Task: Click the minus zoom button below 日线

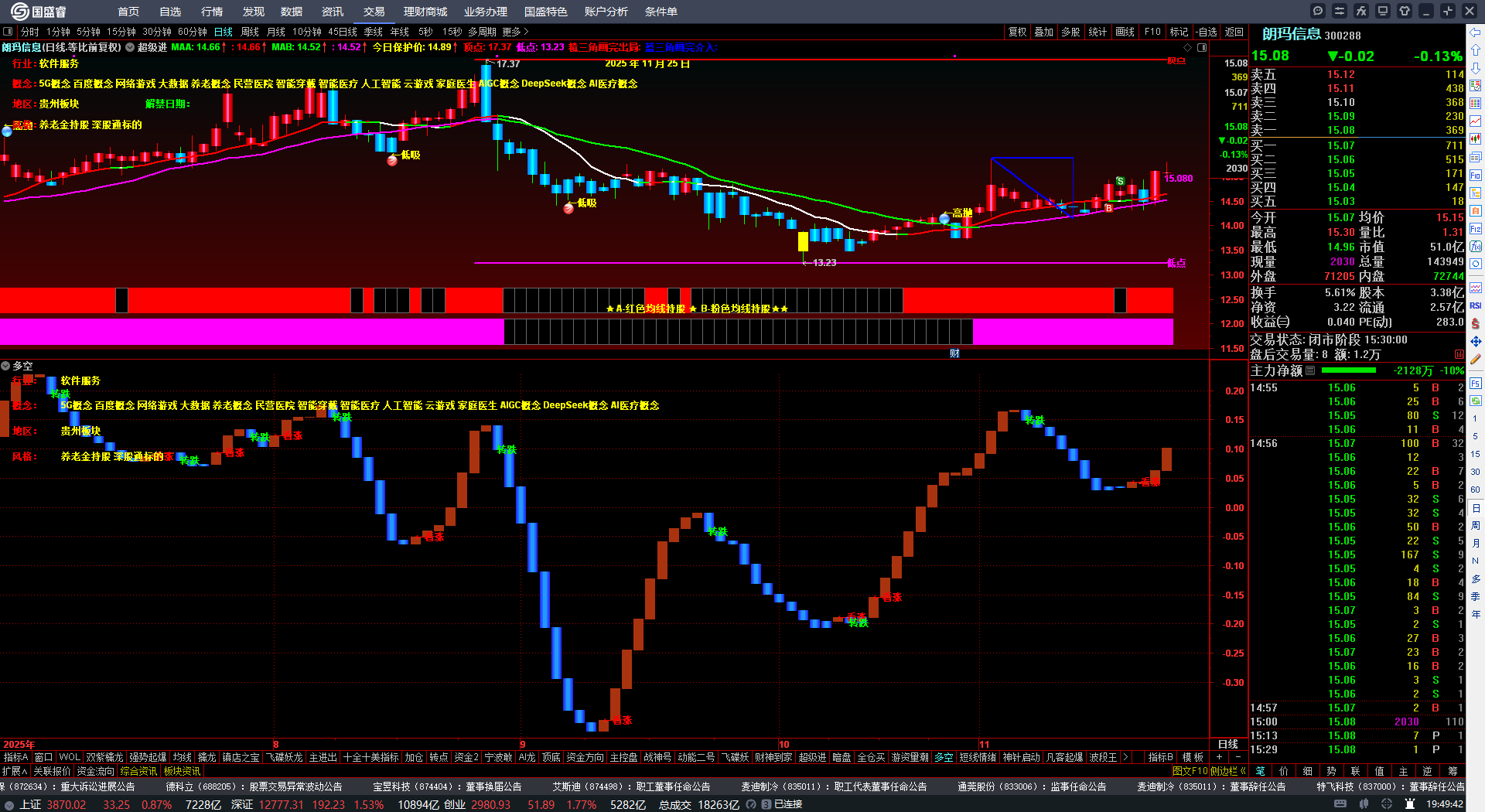Action: pyautogui.click(x=1237, y=757)
